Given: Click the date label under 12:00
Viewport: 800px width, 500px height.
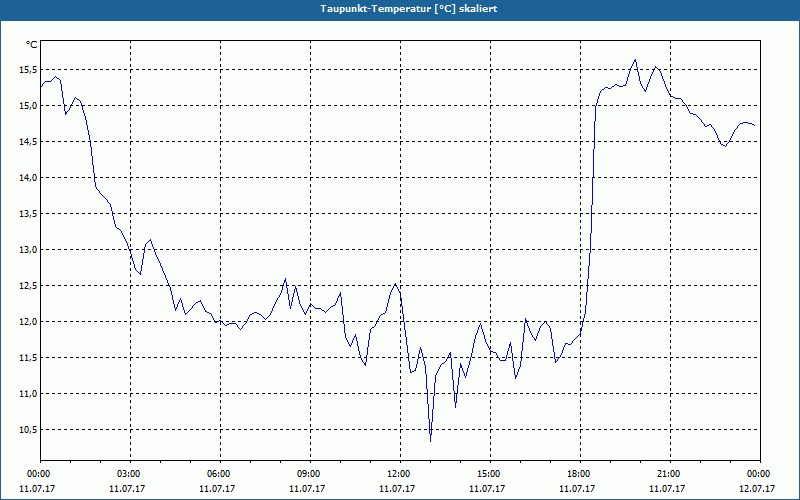Looking at the screenshot, I should 397,488.
